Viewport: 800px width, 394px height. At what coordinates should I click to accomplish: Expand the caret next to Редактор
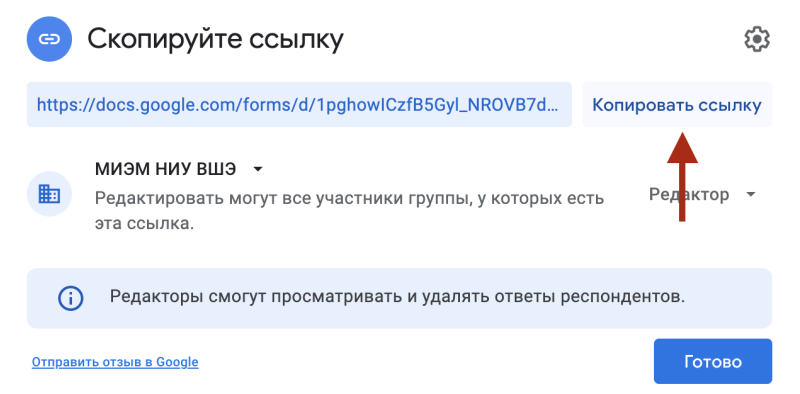[750, 194]
